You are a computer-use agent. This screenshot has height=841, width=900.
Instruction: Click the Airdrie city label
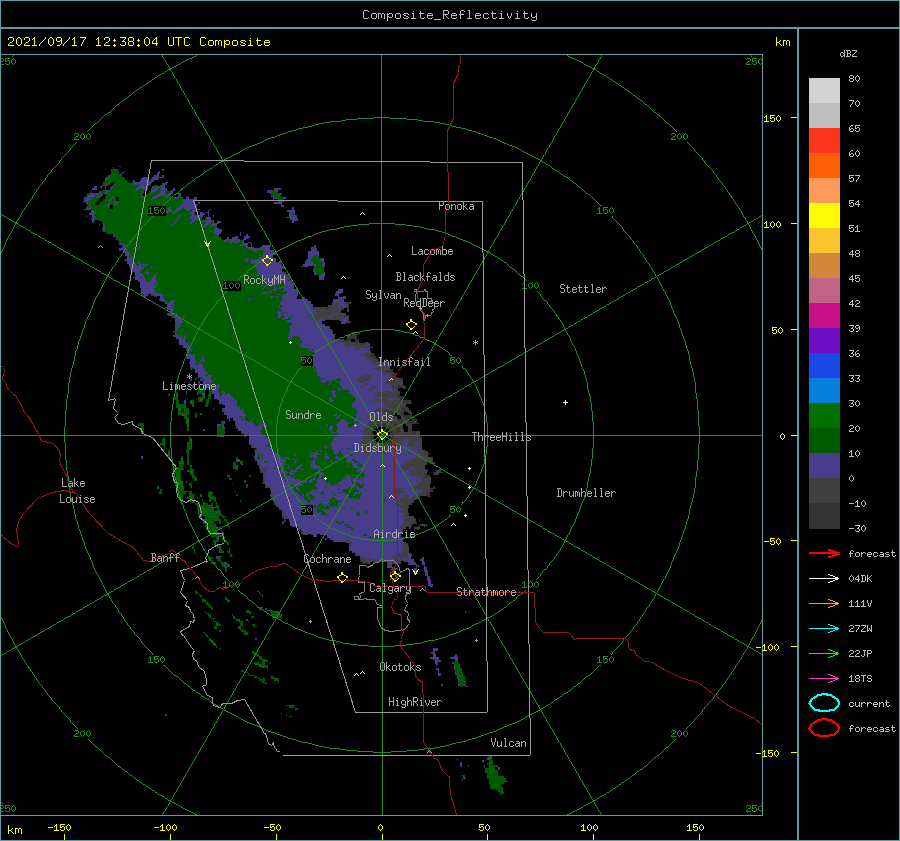point(394,534)
